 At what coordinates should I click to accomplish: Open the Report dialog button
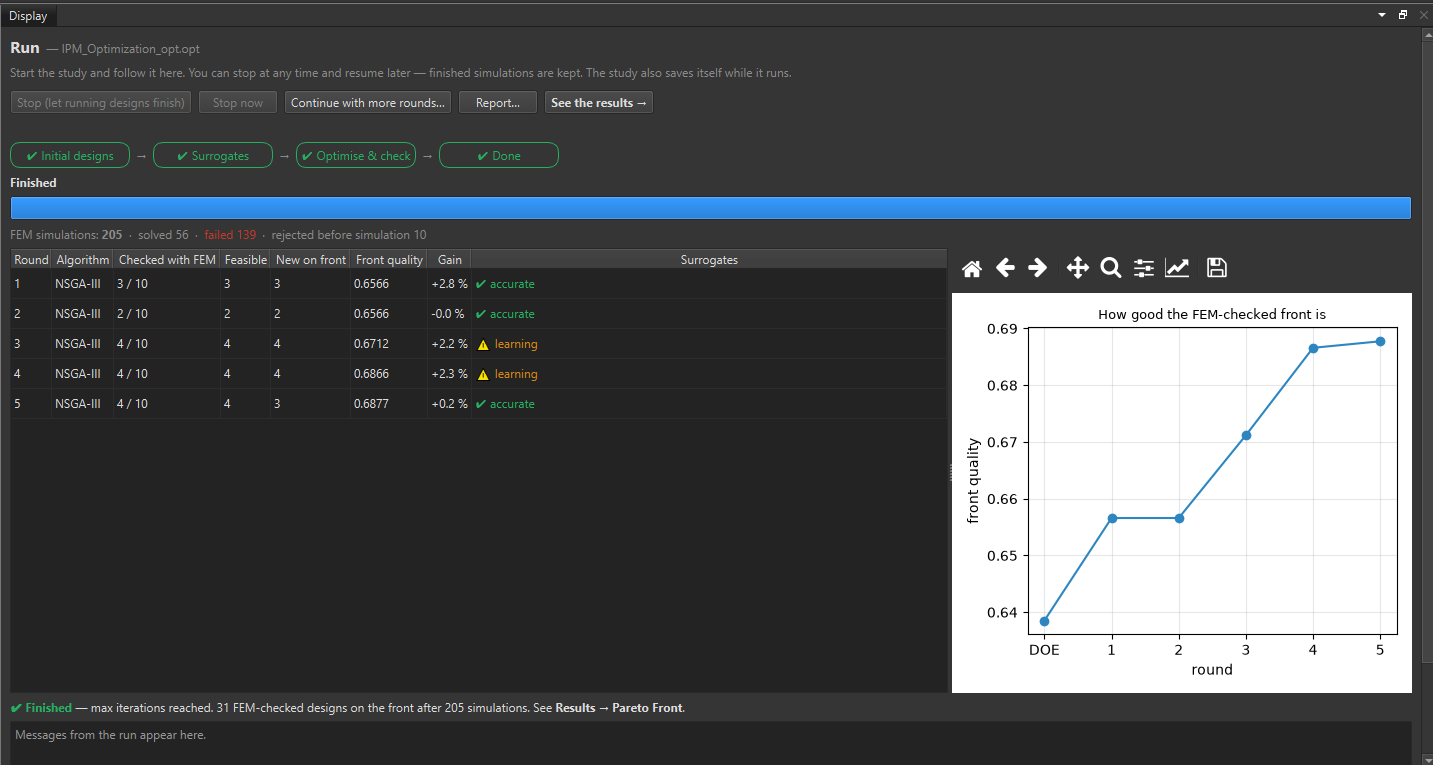coord(498,103)
